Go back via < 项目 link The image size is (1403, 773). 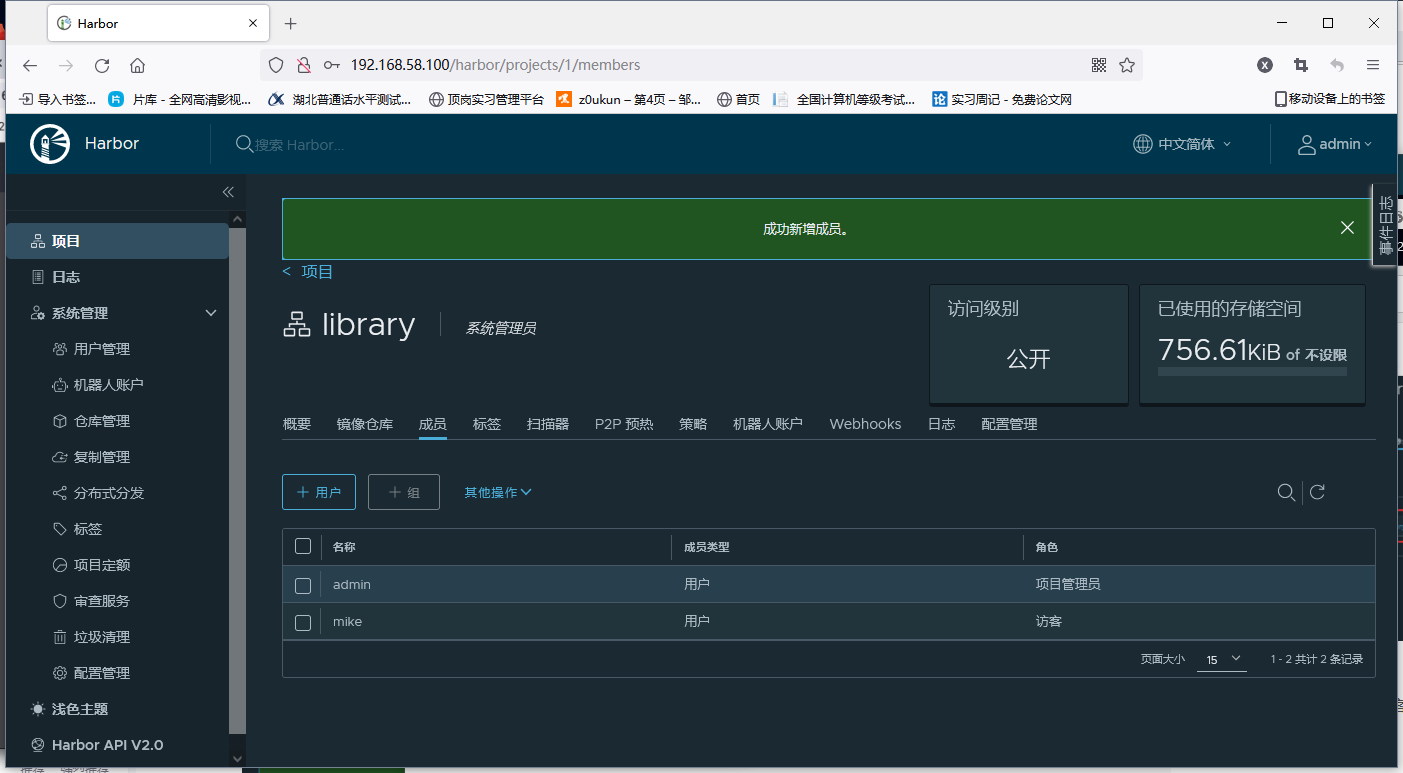click(308, 272)
